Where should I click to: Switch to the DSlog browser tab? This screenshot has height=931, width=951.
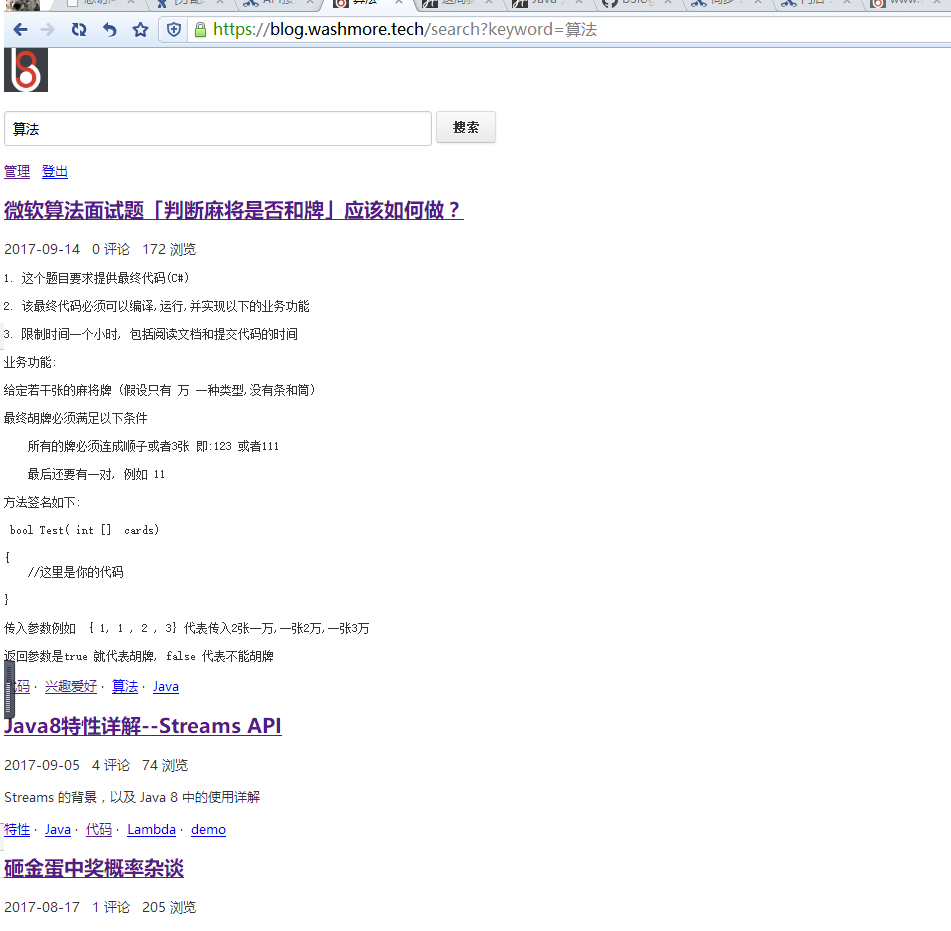[637, 5]
